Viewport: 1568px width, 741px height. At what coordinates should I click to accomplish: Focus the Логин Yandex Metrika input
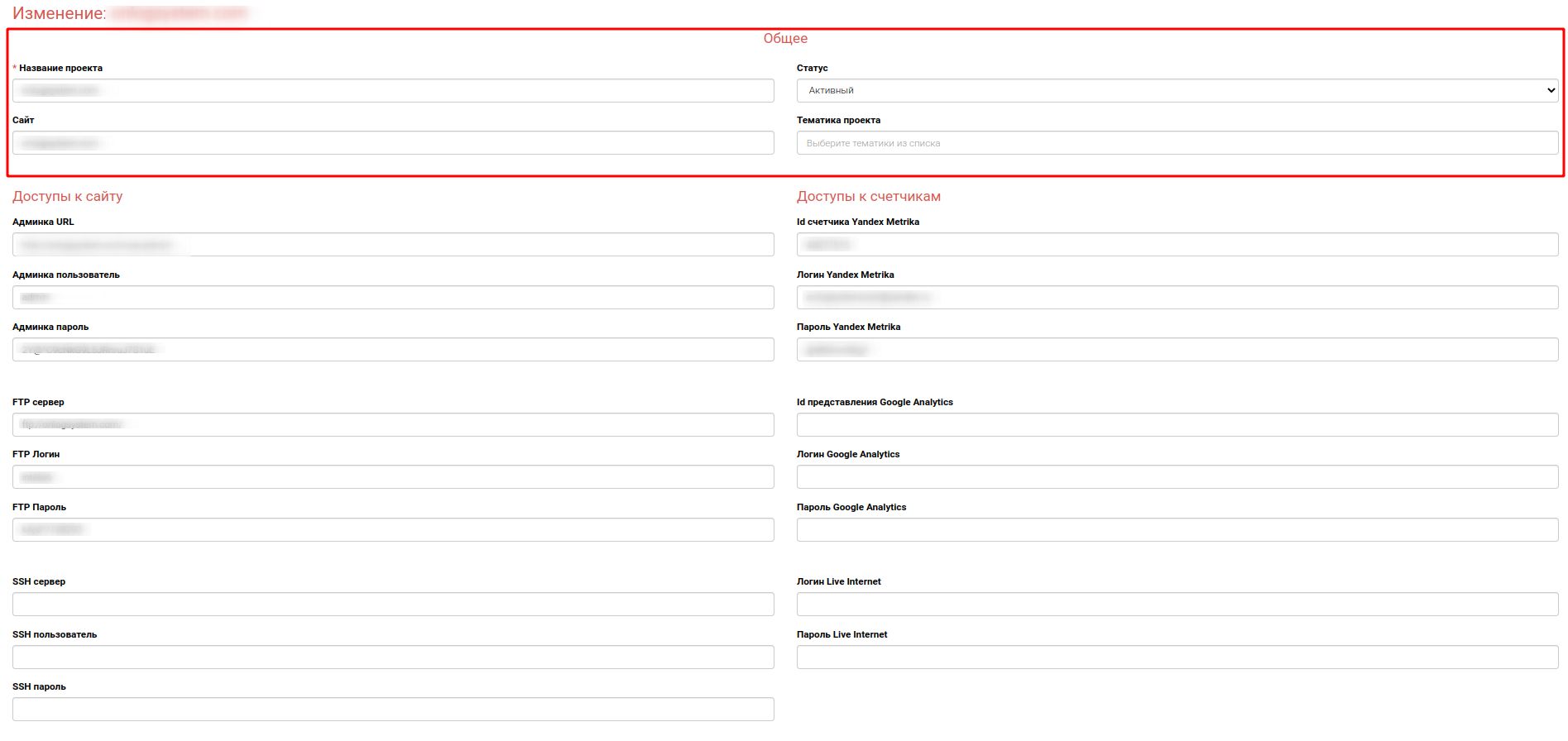point(1177,298)
